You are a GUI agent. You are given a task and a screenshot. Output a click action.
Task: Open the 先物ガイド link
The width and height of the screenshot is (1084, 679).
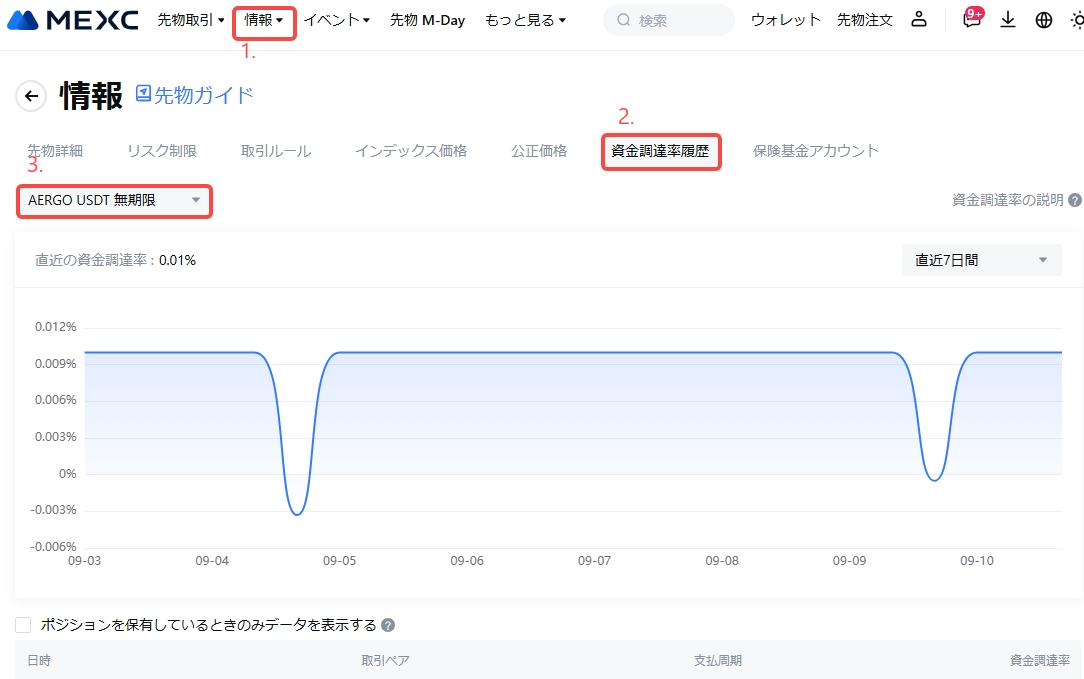click(x=194, y=95)
